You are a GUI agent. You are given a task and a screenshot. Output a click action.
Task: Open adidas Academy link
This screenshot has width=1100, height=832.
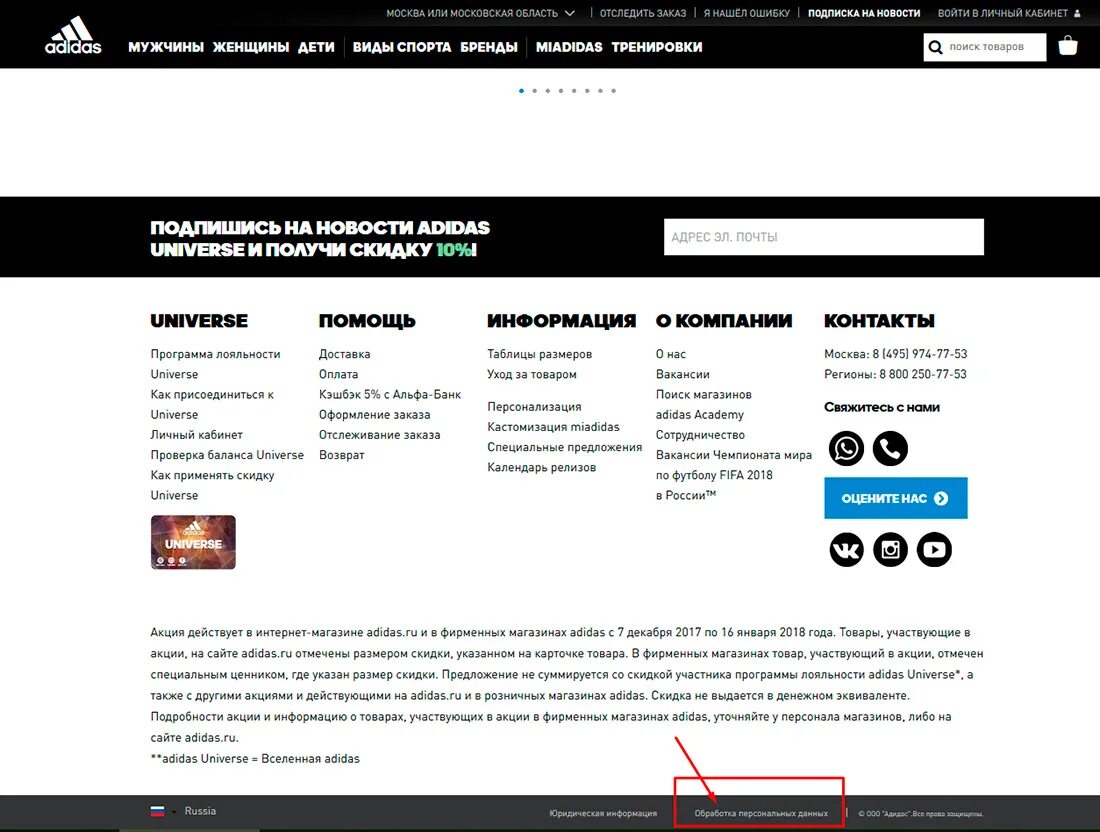(x=699, y=415)
